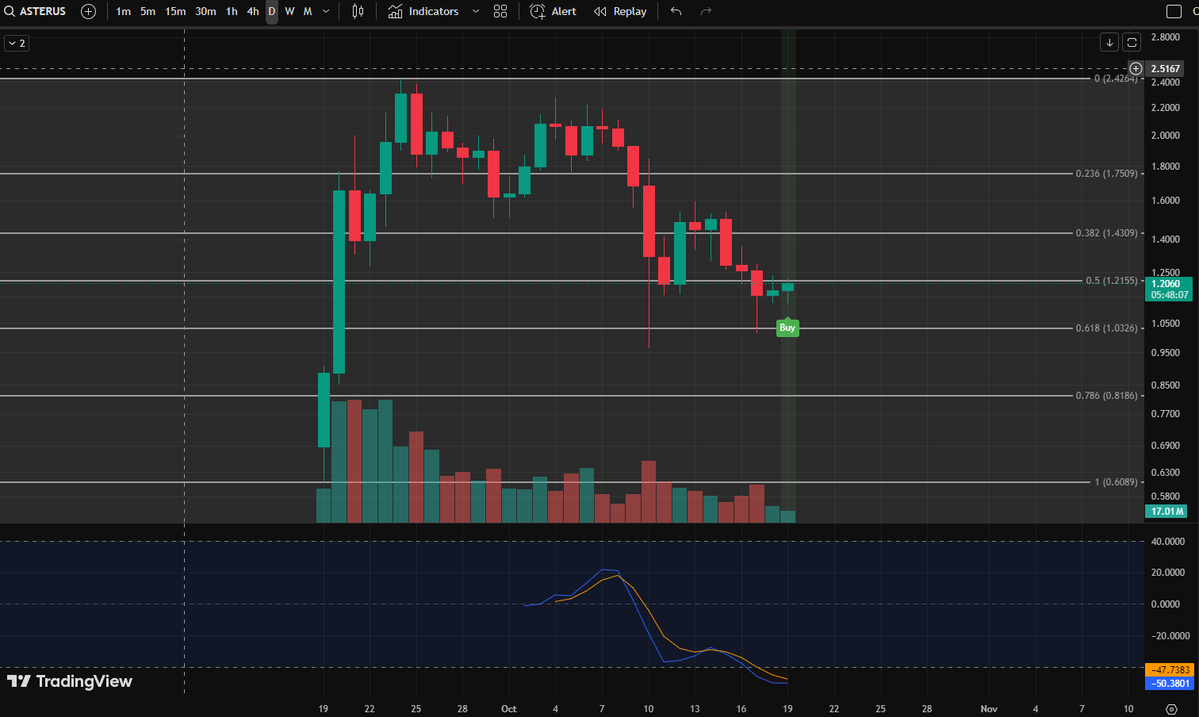
Task: Select the 1m timeframe
Action: (123, 11)
